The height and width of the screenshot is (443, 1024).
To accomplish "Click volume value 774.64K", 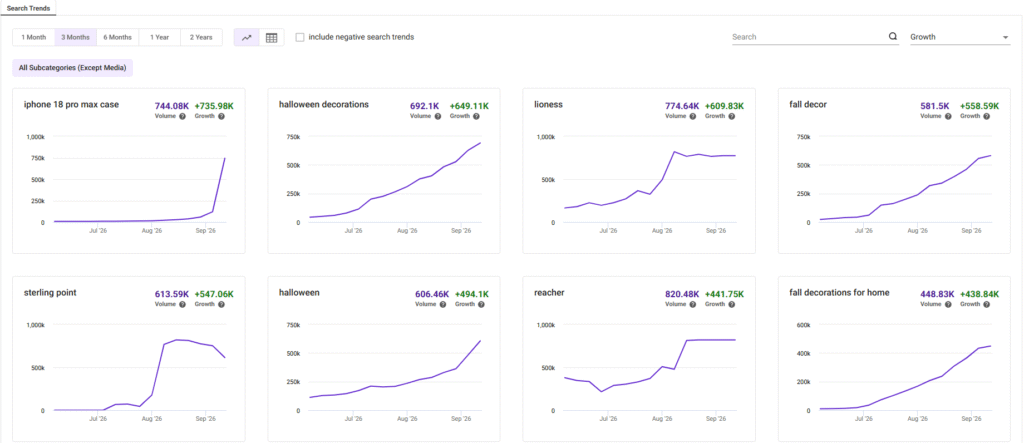I will point(682,106).
